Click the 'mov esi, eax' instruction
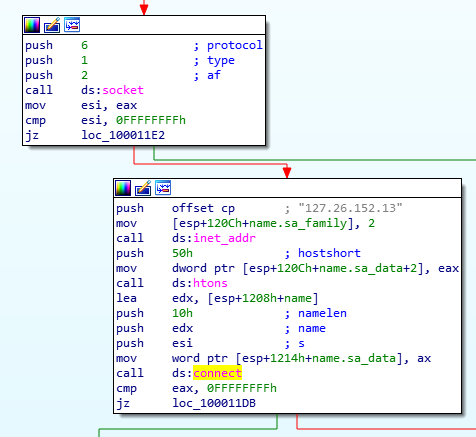The width and height of the screenshot is (476, 437). (x=81, y=105)
